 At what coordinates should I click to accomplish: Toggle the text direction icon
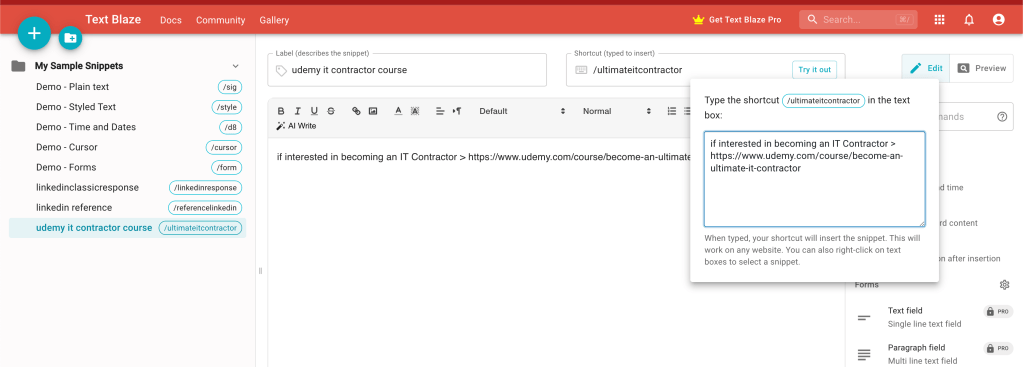457,111
